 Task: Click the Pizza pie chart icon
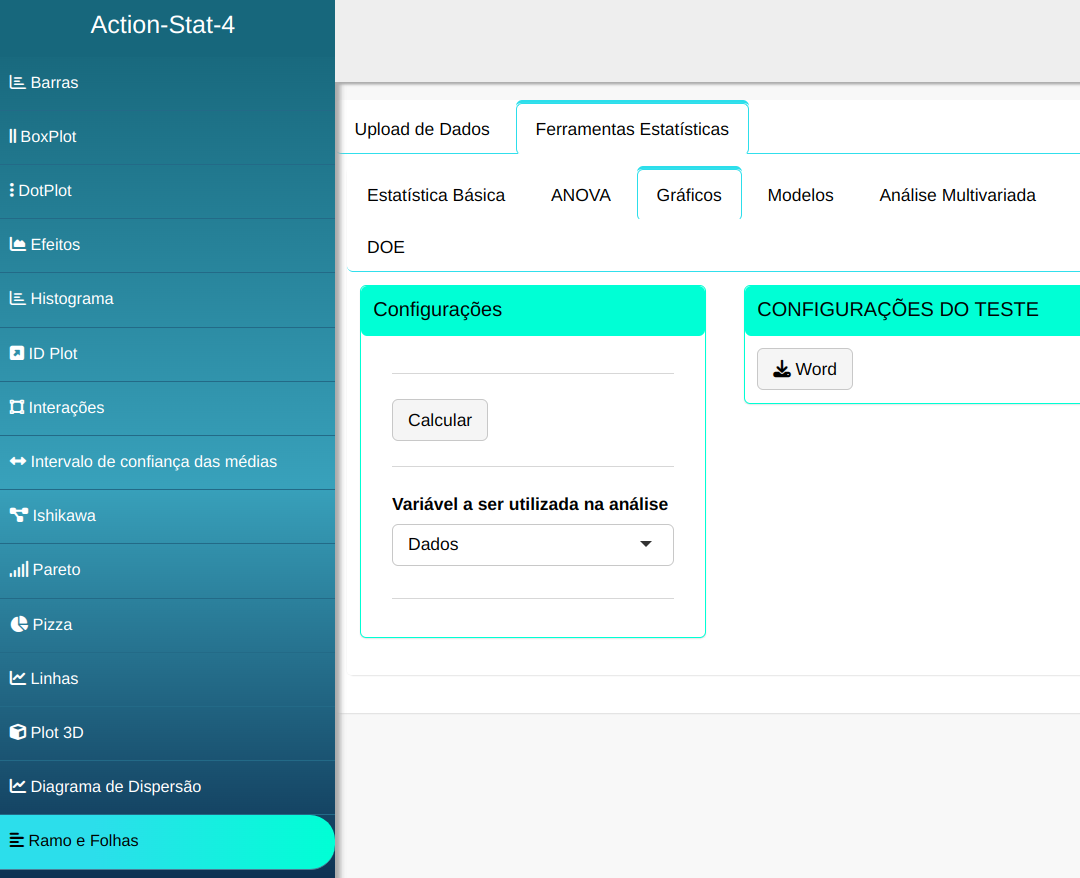coord(18,624)
